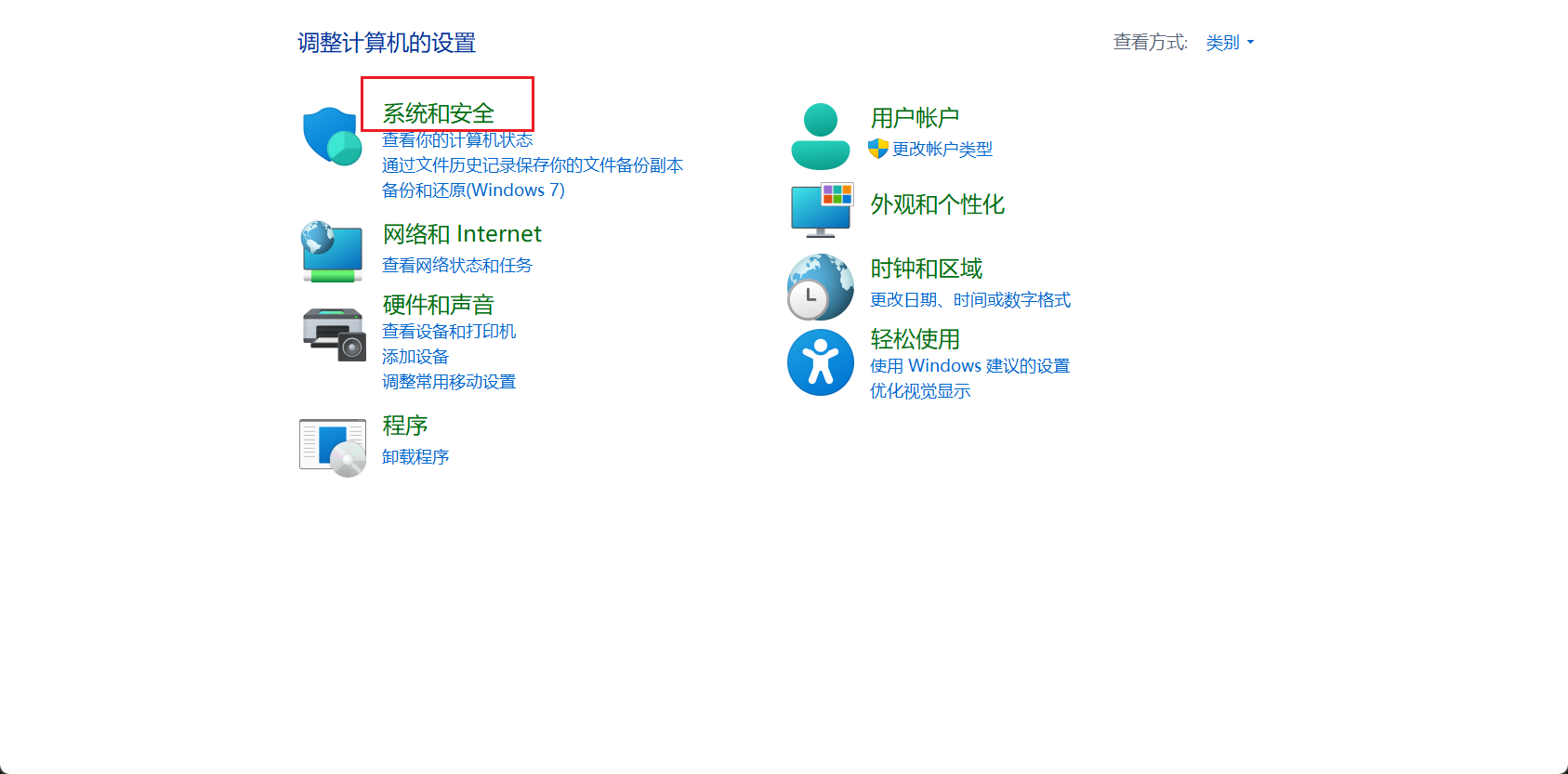Click the System and Security shield icon

(x=332, y=136)
